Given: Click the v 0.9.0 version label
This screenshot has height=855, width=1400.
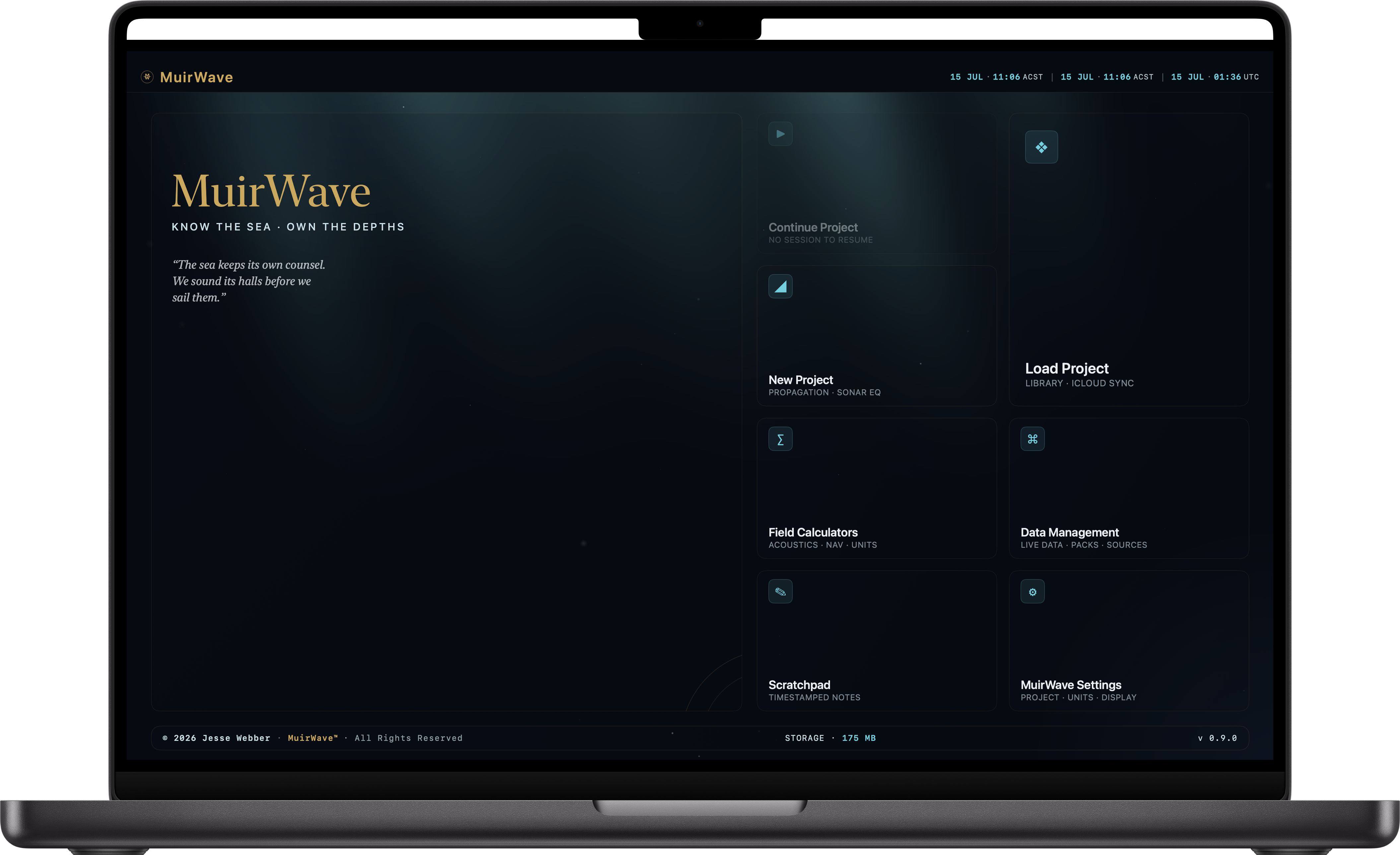Looking at the screenshot, I should click(x=1217, y=738).
